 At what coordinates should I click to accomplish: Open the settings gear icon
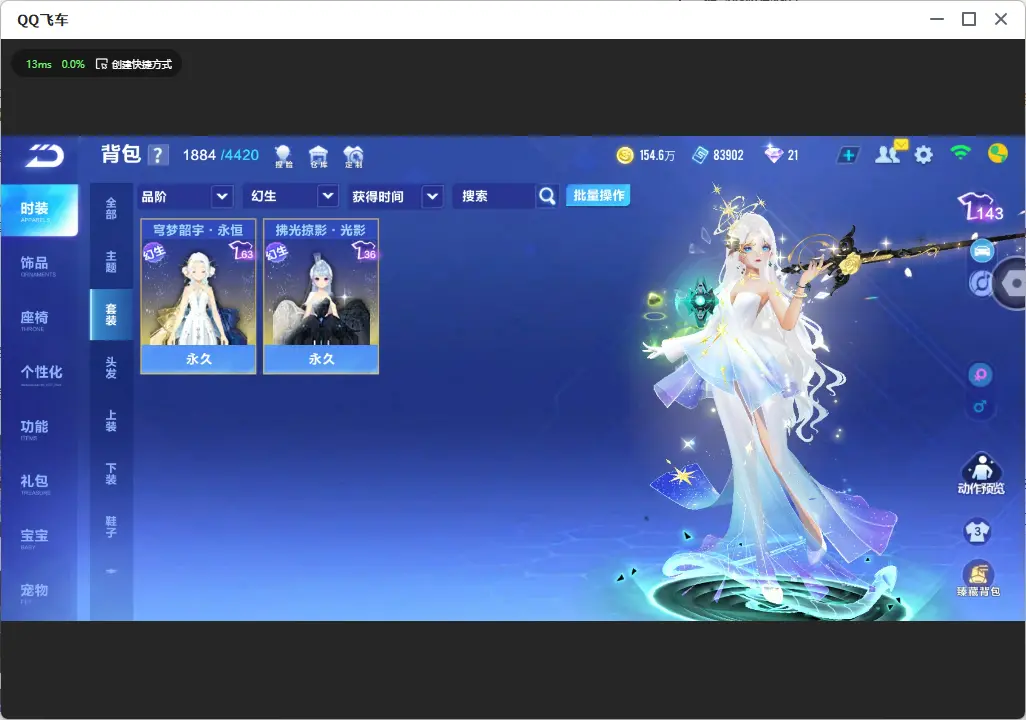point(923,155)
